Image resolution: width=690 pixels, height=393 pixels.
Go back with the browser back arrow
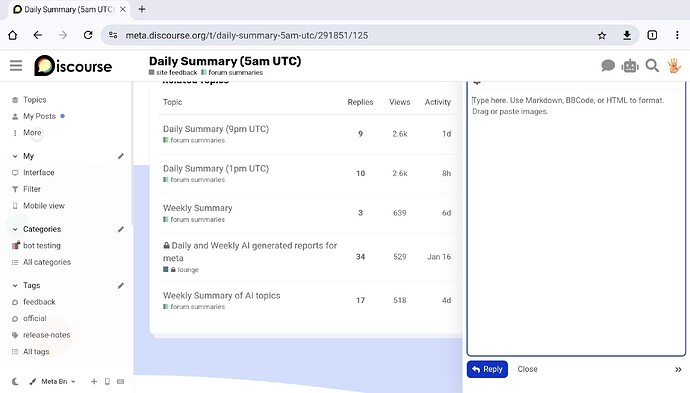pos(38,35)
